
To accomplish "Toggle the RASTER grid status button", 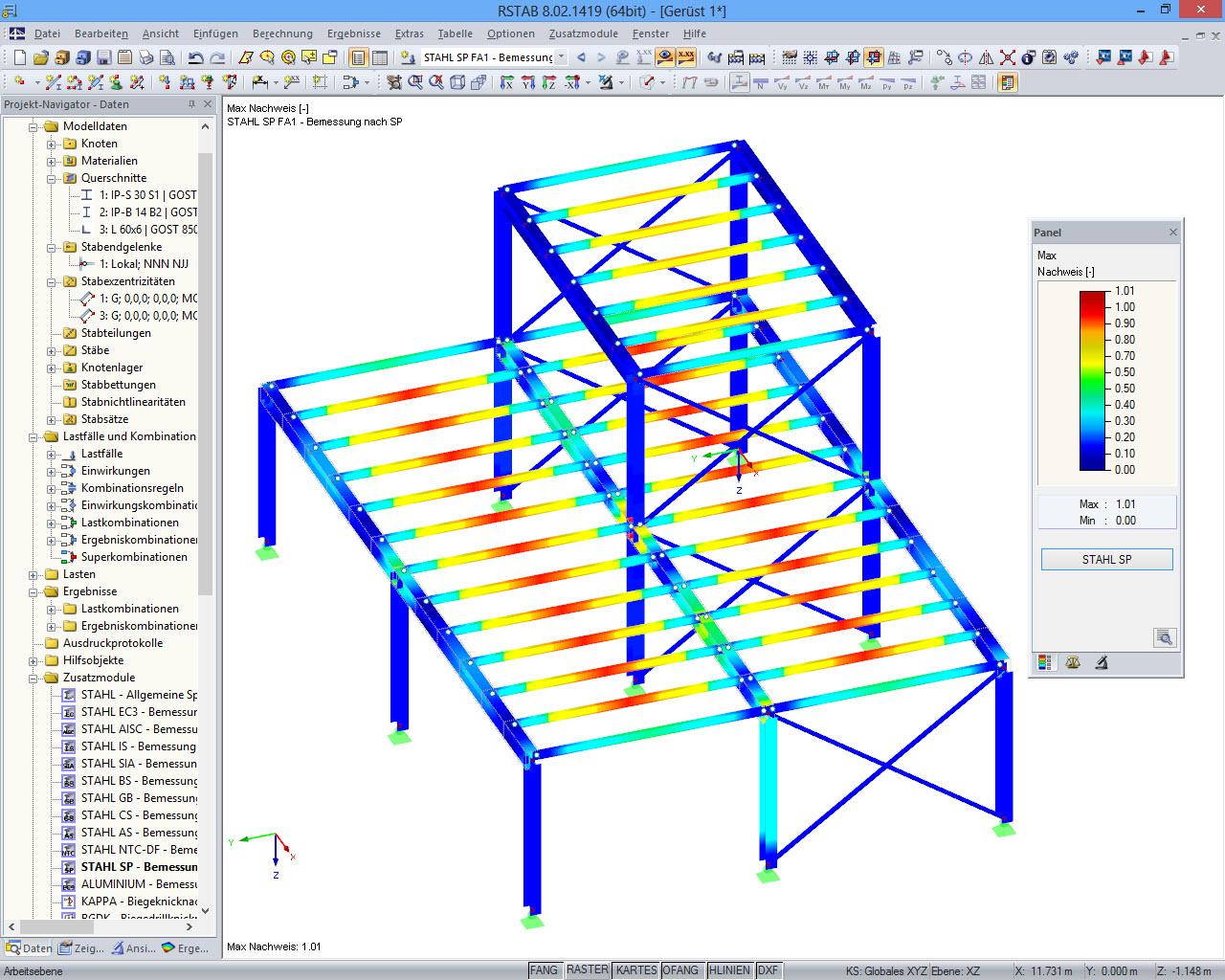I will tap(588, 970).
